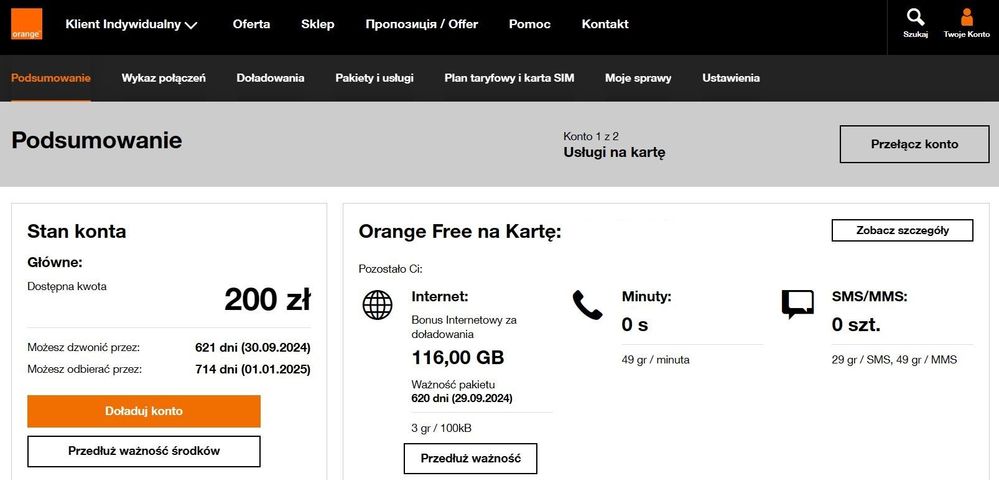Select Plan taryfowy i karta SIM tab
The image size is (999, 480).
(x=509, y=78)
